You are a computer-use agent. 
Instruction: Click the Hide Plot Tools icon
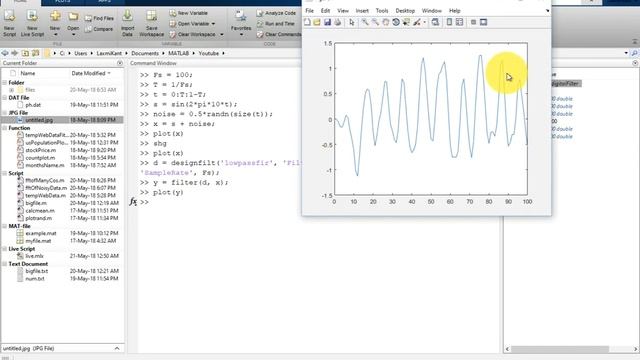pyautogui.click(x=473, y=22)
